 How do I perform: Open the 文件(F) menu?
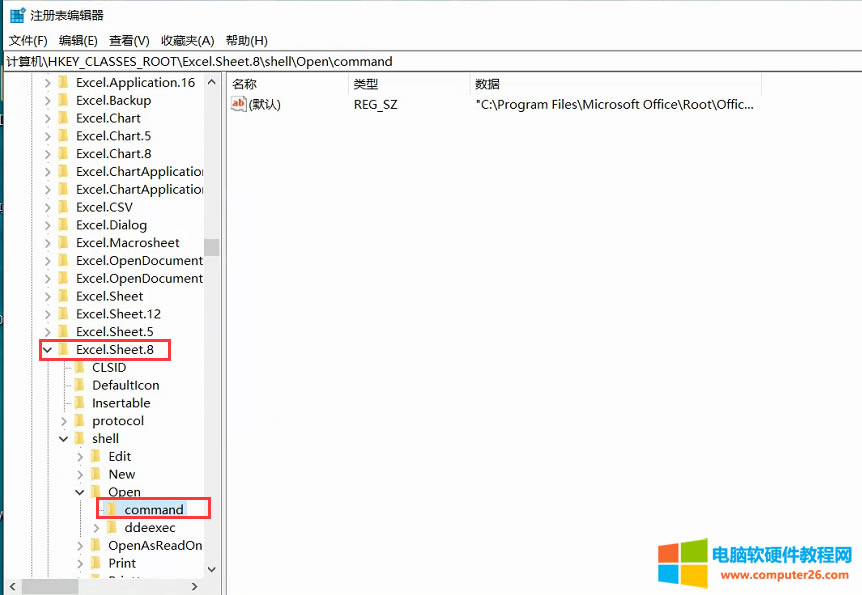click(27, 40)
